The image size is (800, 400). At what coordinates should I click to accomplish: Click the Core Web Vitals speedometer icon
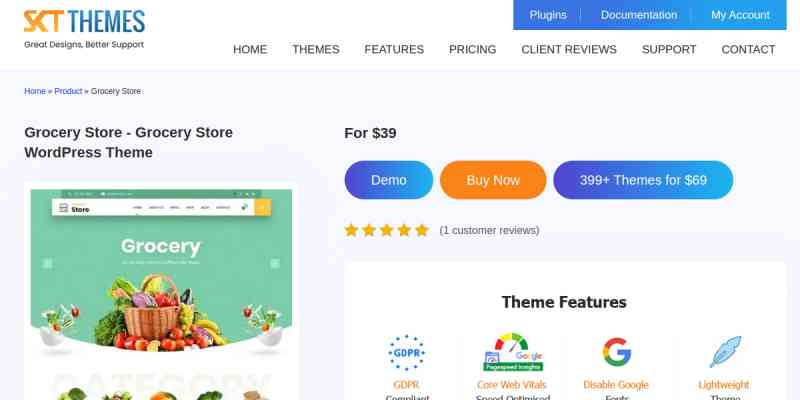coord(513,352)
